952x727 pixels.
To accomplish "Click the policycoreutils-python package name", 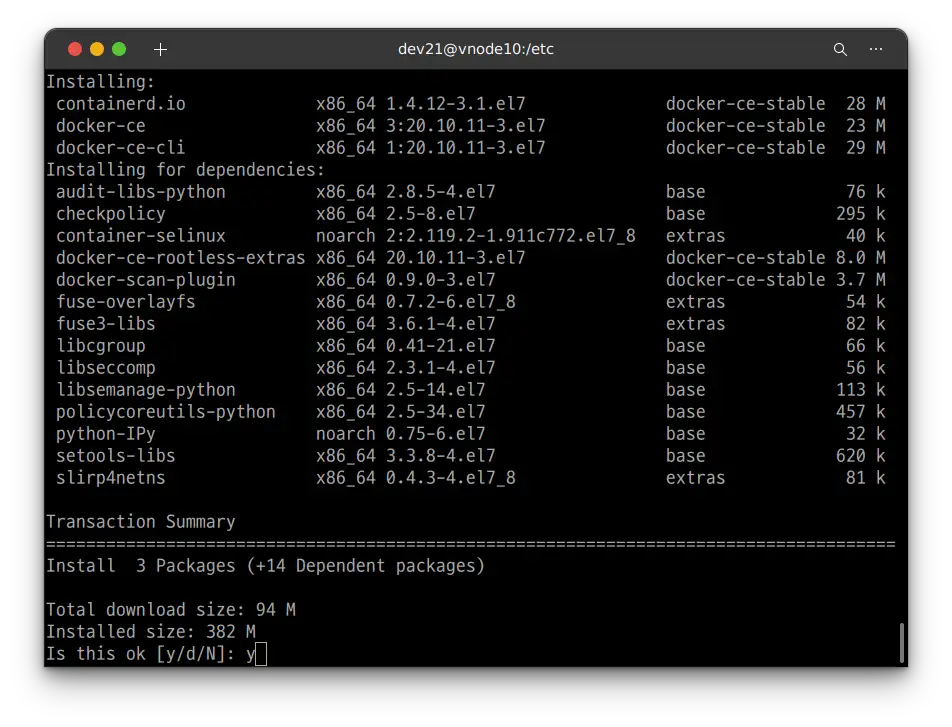I will pyautogui.click(x=166, y=412).
